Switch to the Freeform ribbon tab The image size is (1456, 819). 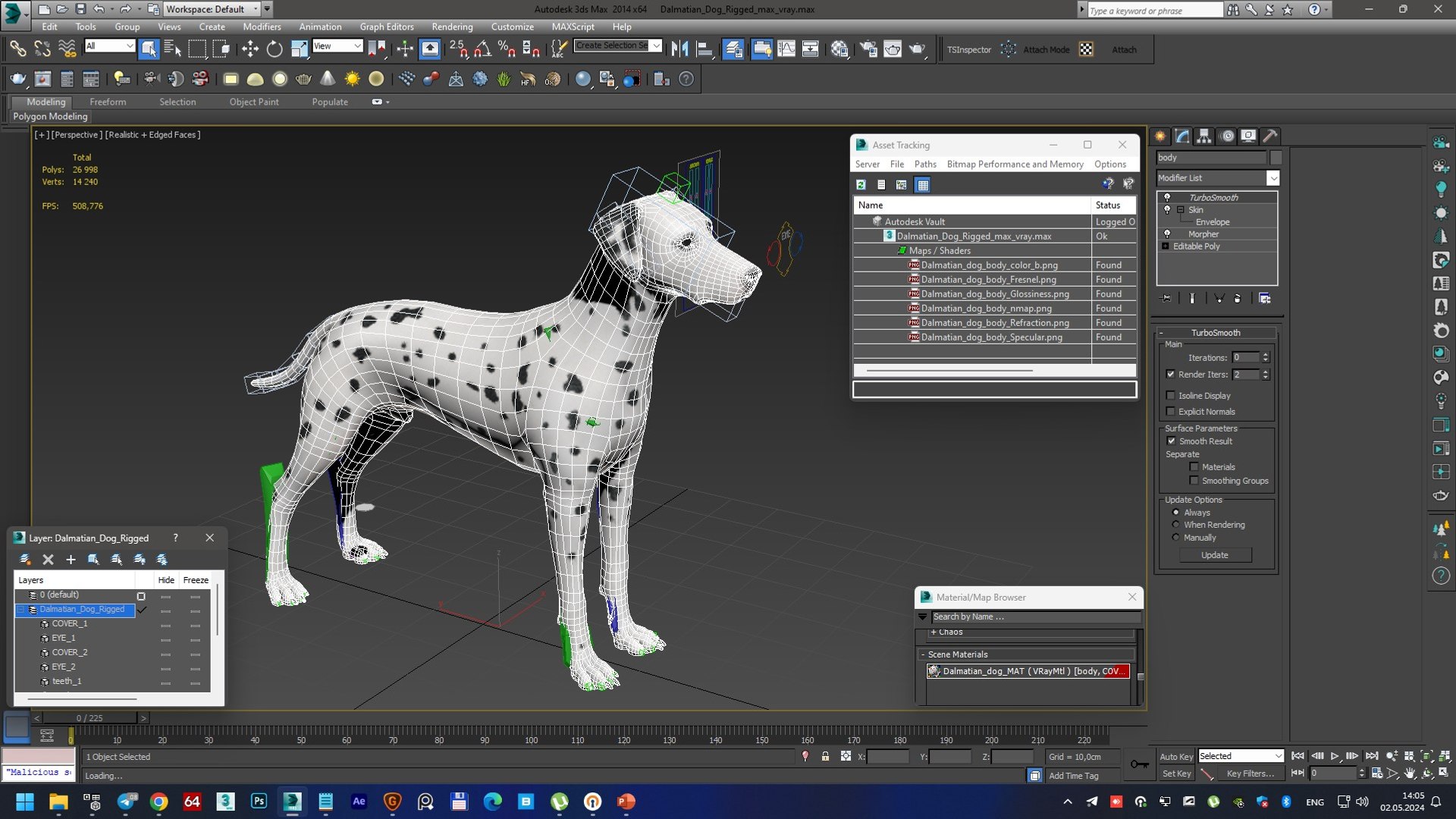pos(108,102)
